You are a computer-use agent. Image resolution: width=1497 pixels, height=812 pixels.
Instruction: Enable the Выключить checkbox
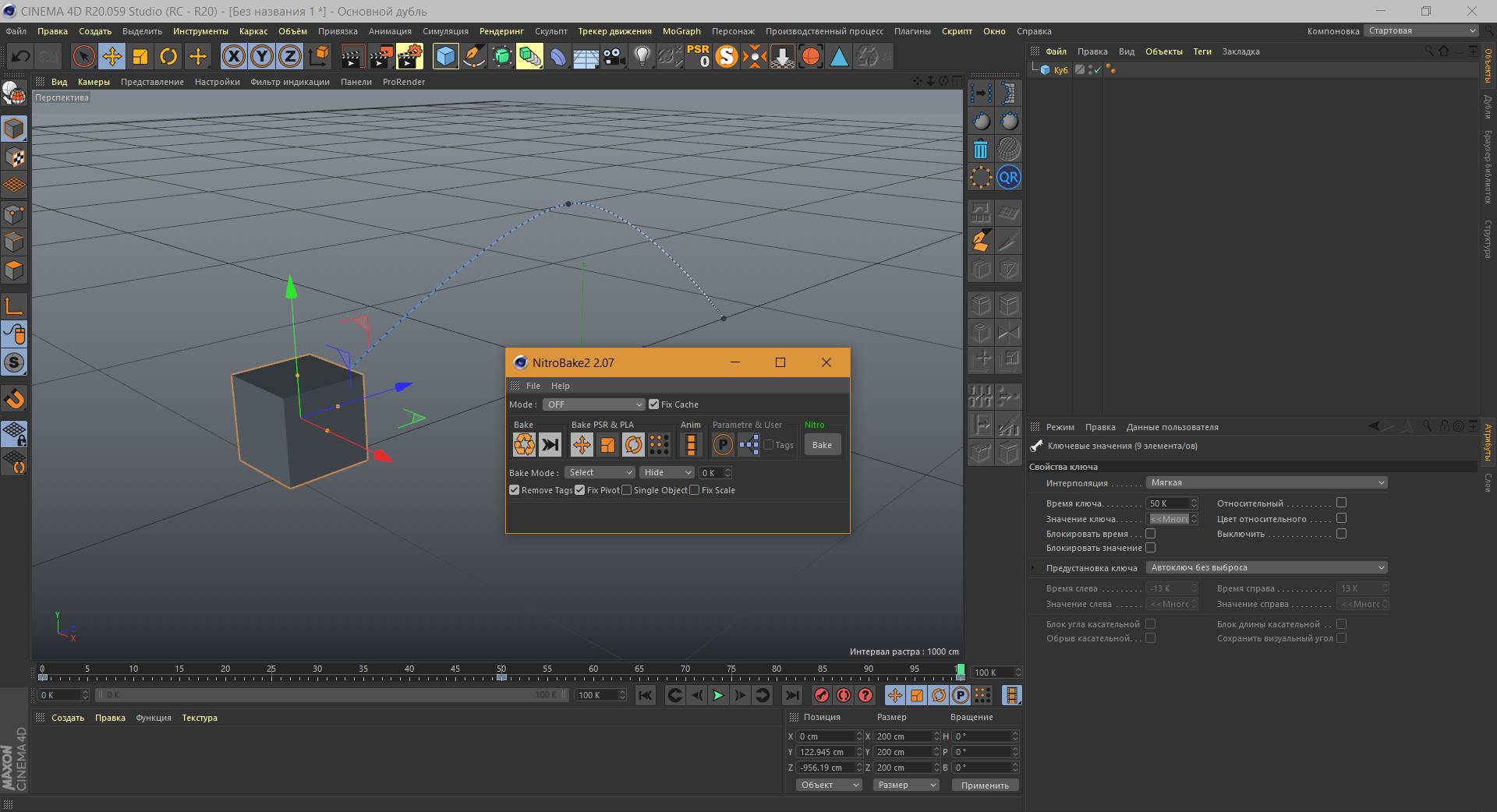pyautogui.click(x=1341, y=534)
